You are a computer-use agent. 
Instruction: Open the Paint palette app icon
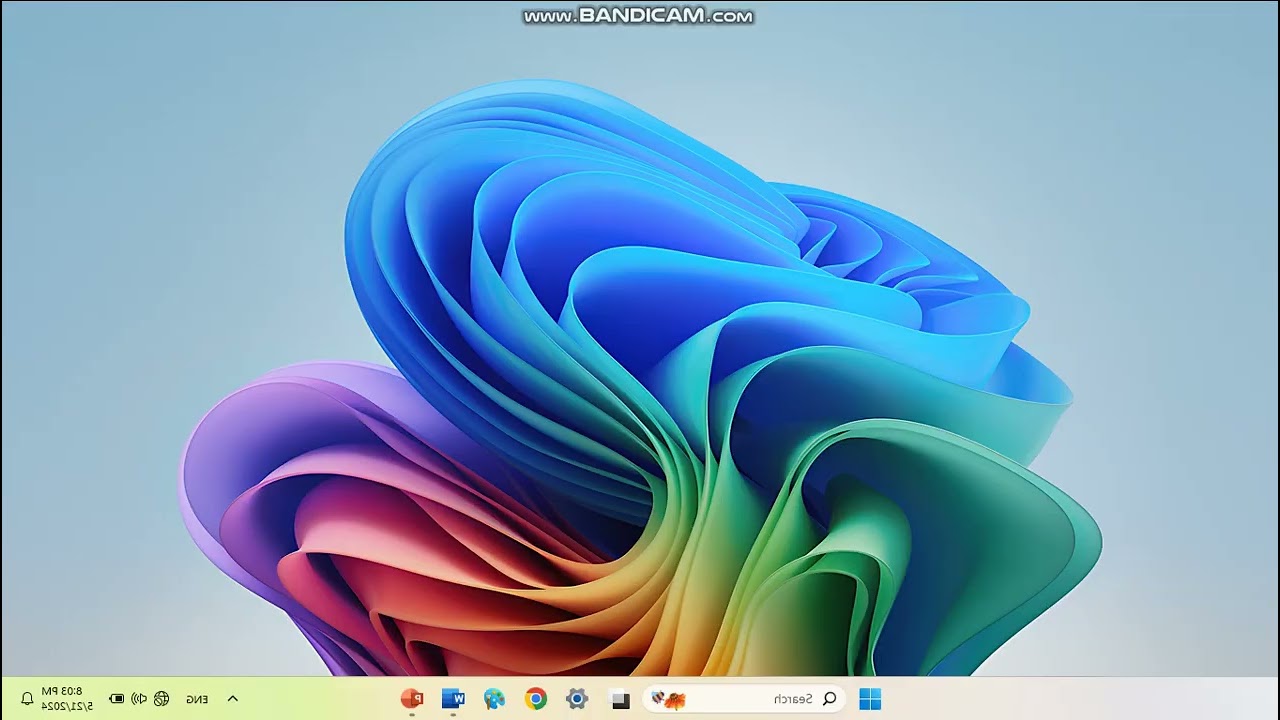pyautogui.click(x=494, y=699)
